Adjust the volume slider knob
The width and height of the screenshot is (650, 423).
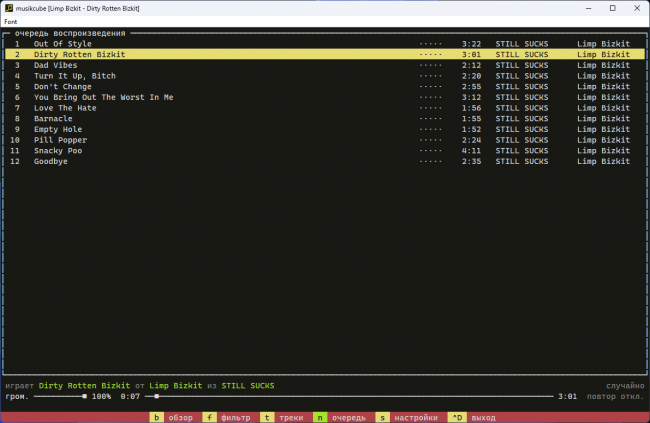(85, 396)
